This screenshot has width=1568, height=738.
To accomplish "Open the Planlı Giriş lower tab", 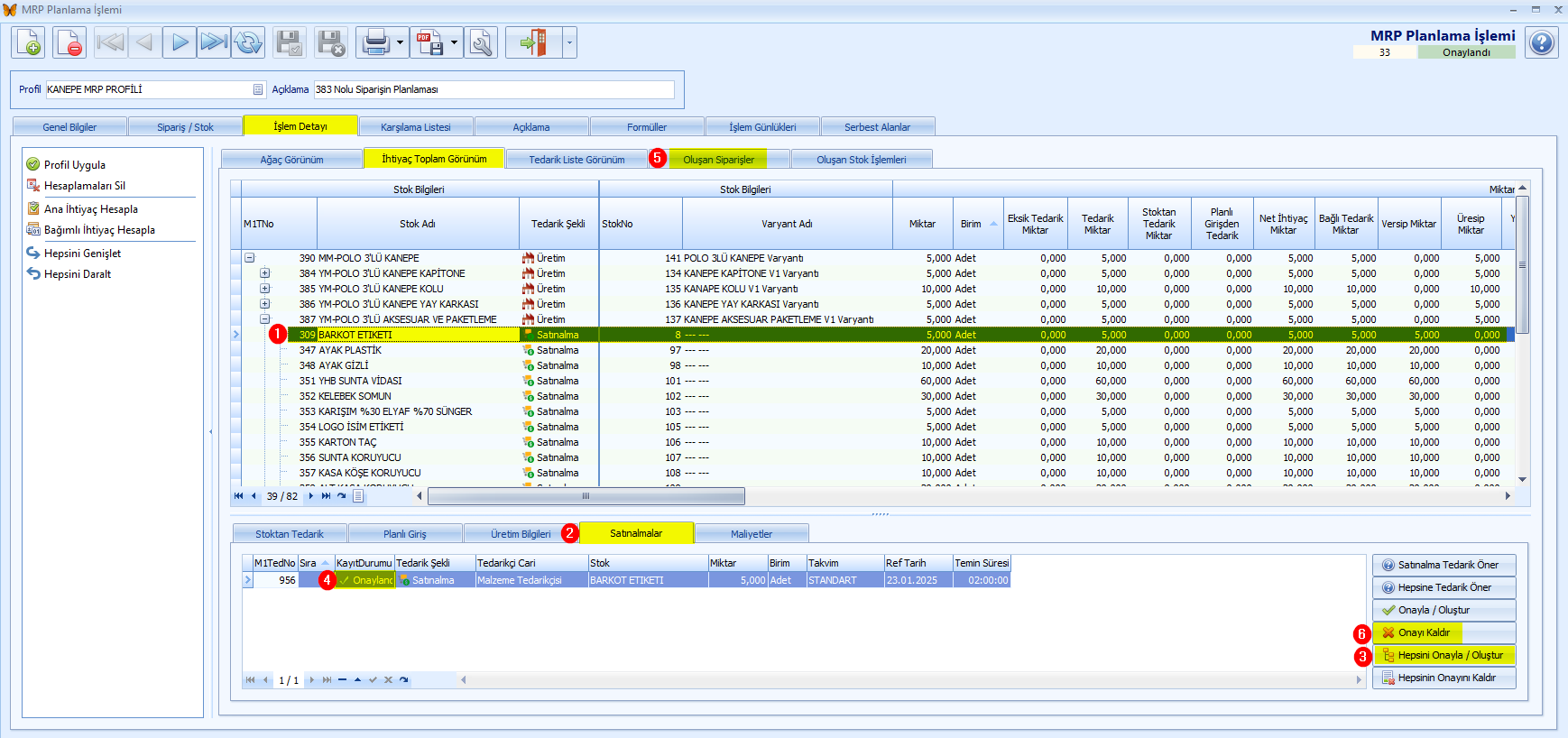I will click(405, 534).
